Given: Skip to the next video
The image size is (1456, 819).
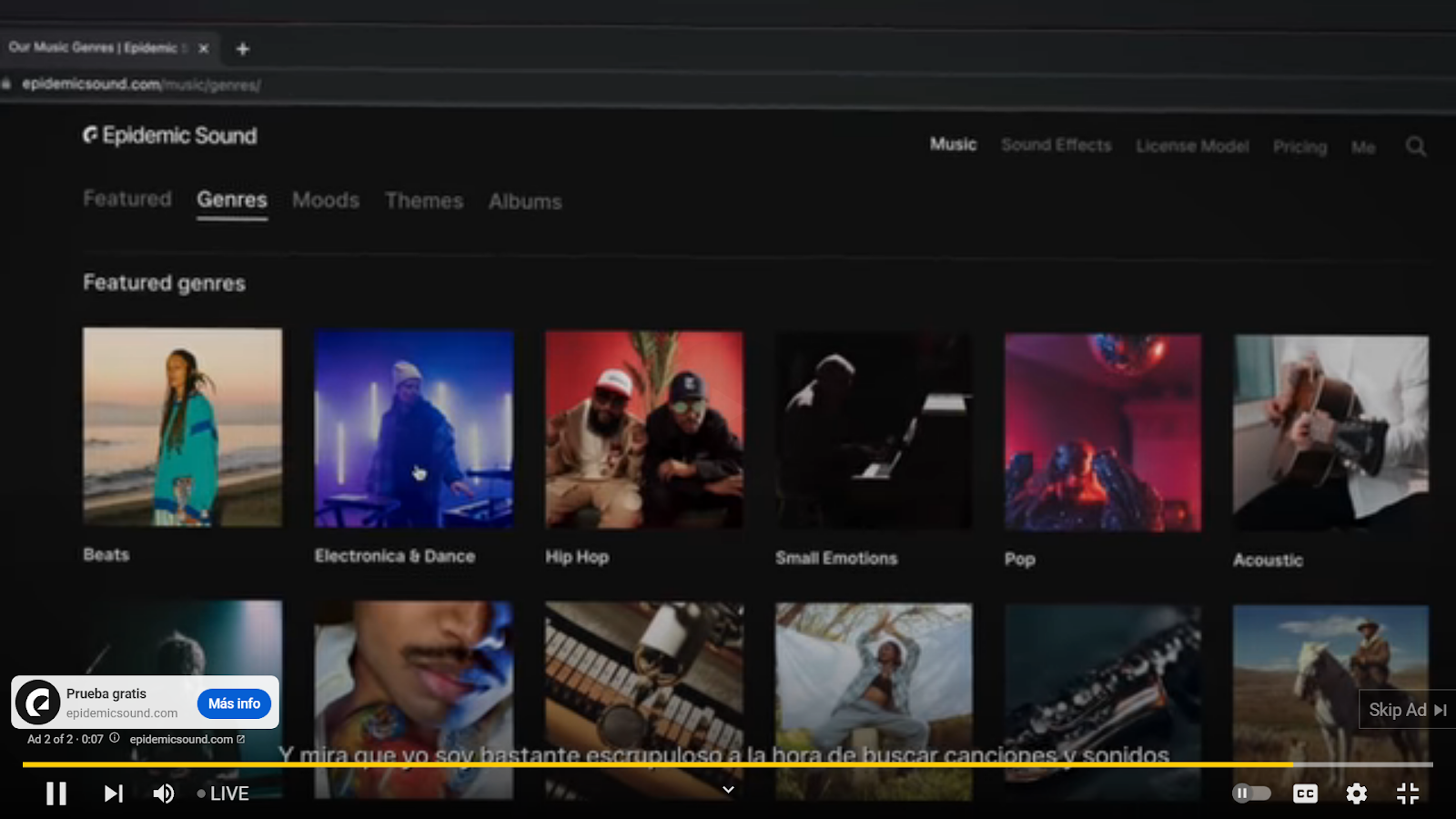Looking at the screenshot, I should (113, 794).
